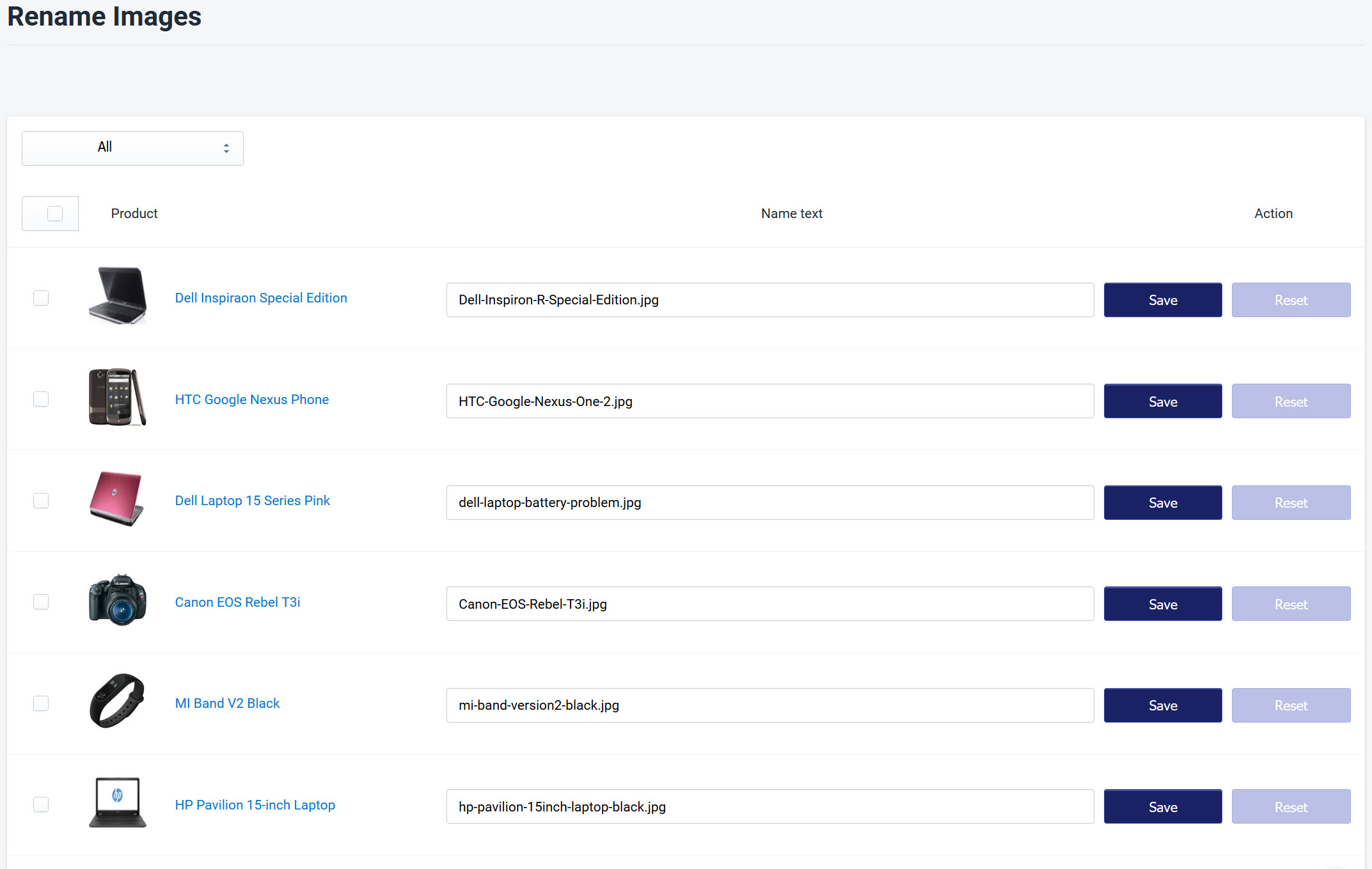The height and width of the screenshot is (869, 1372).
Task: Open the Canon EOS Rebel T3i link
Action: tap(237, 602)
